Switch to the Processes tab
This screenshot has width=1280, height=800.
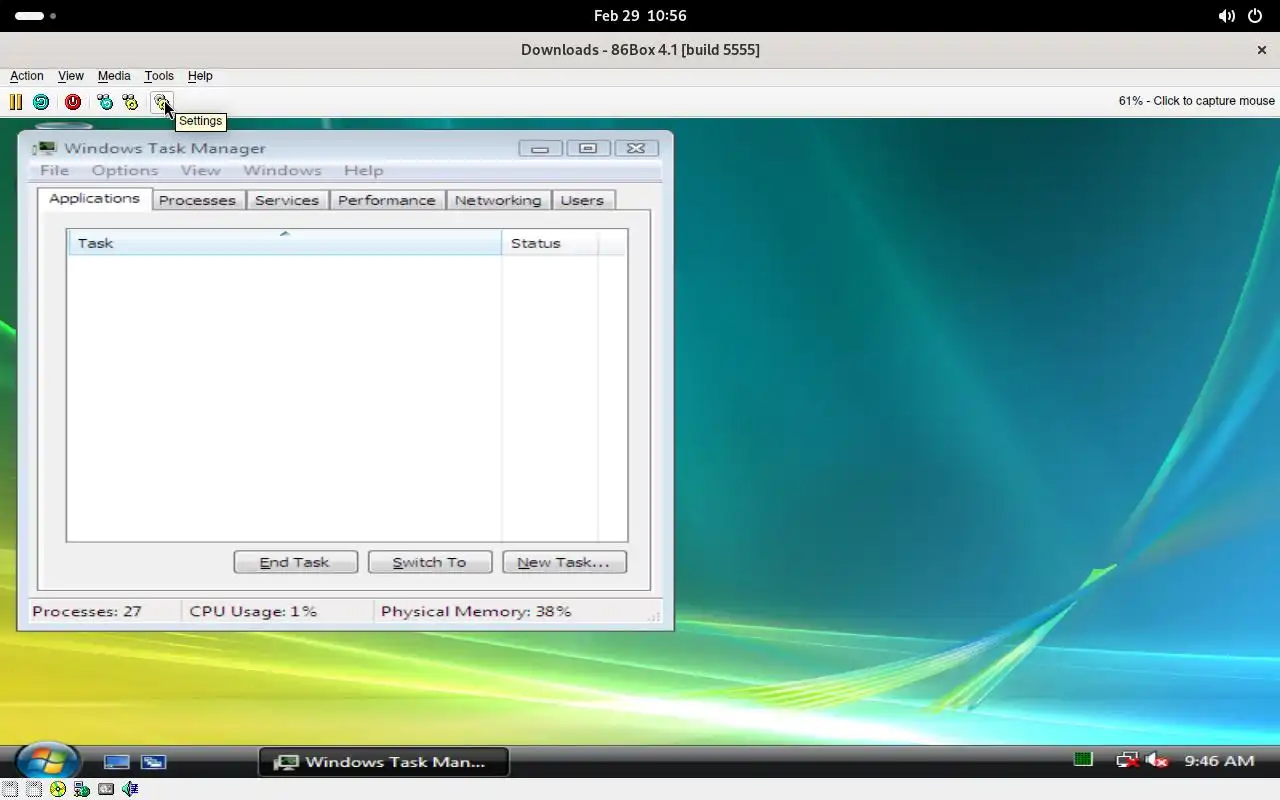[x=197, y=200]
